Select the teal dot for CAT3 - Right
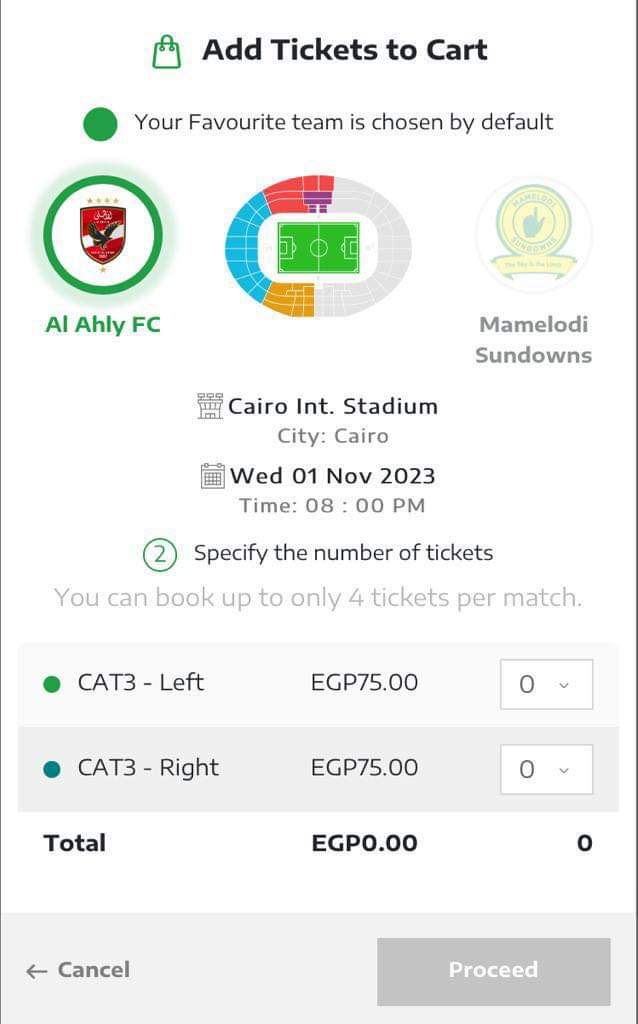Screen dimensions: 638x1024 [x=53, y=769]
